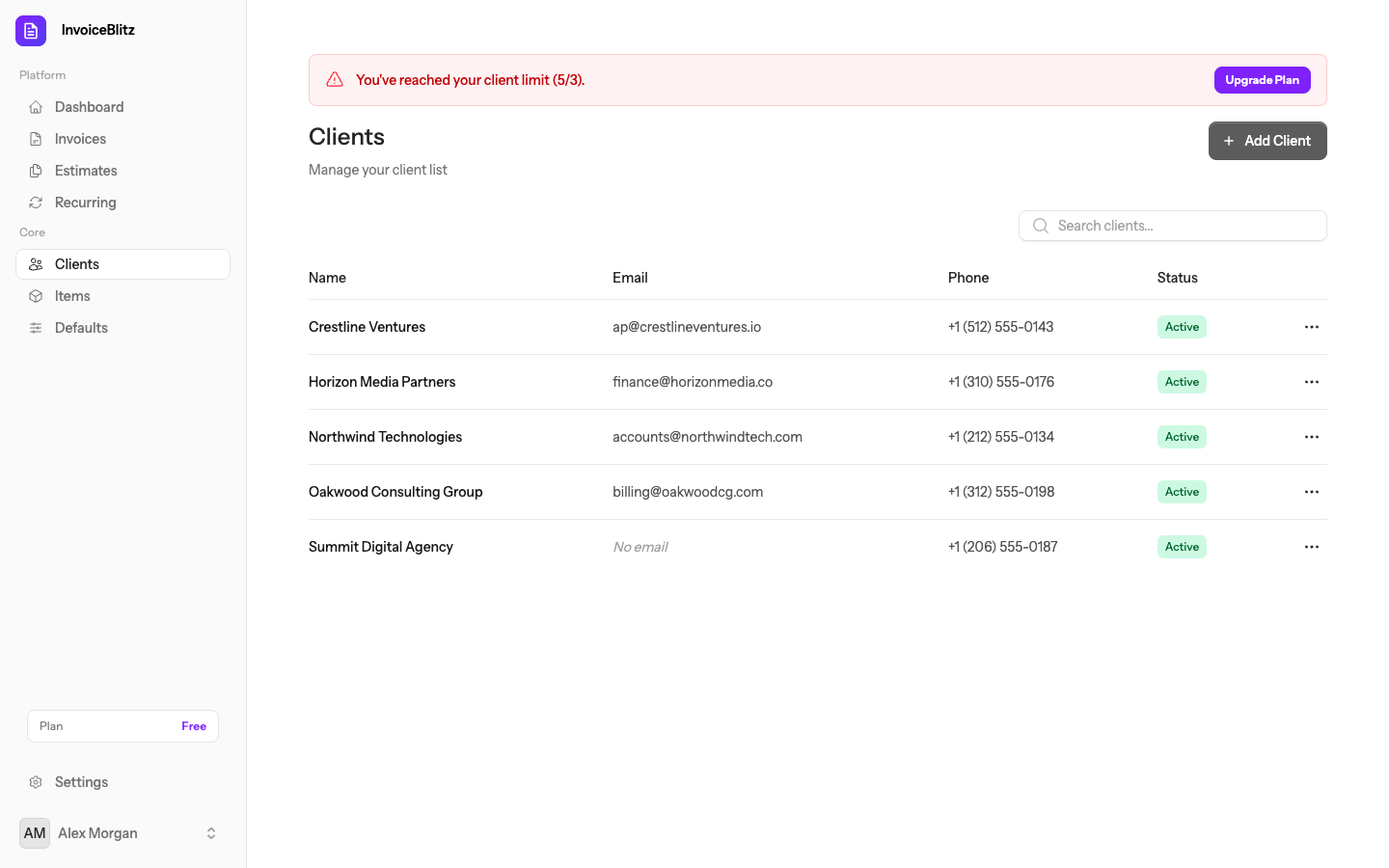Image resolution: width=1389 pixels, height=868 pixels.
Task: Select the Dashboard home icon
Action: (36, 106)
